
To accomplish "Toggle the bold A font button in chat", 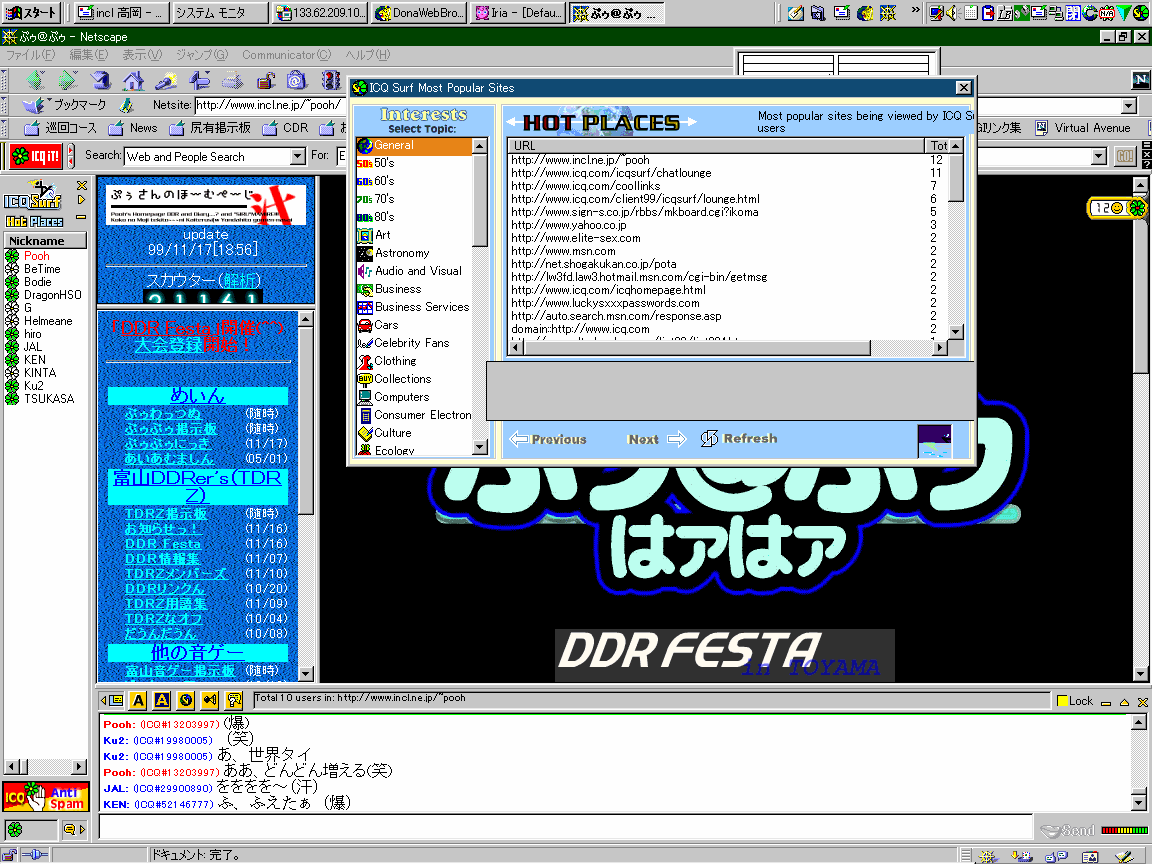I will (x=139, y=700).
